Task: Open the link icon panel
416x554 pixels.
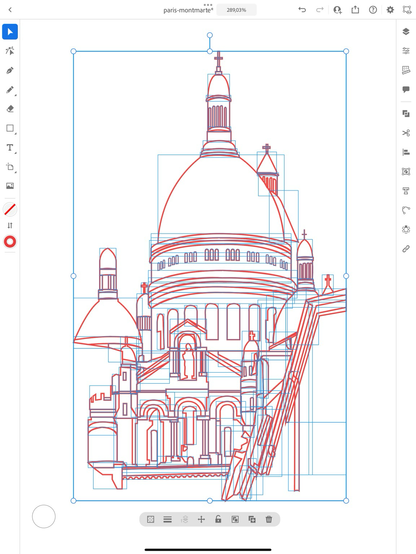Action: click(x=406, y=249)
